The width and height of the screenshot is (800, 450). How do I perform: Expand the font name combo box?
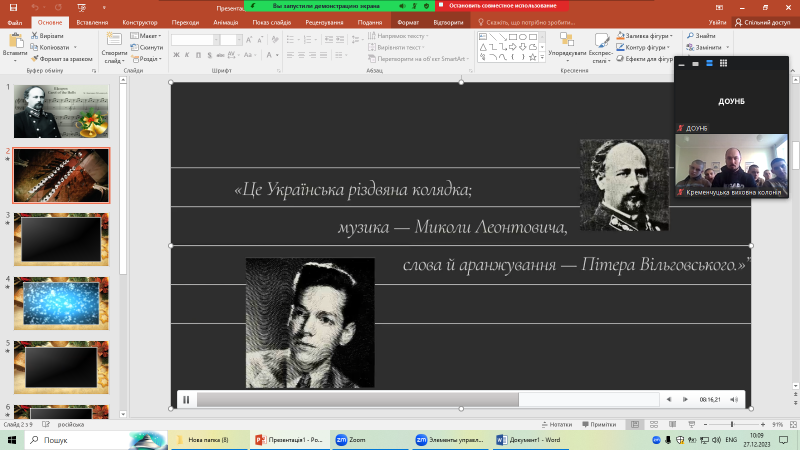tap(216, 40)
